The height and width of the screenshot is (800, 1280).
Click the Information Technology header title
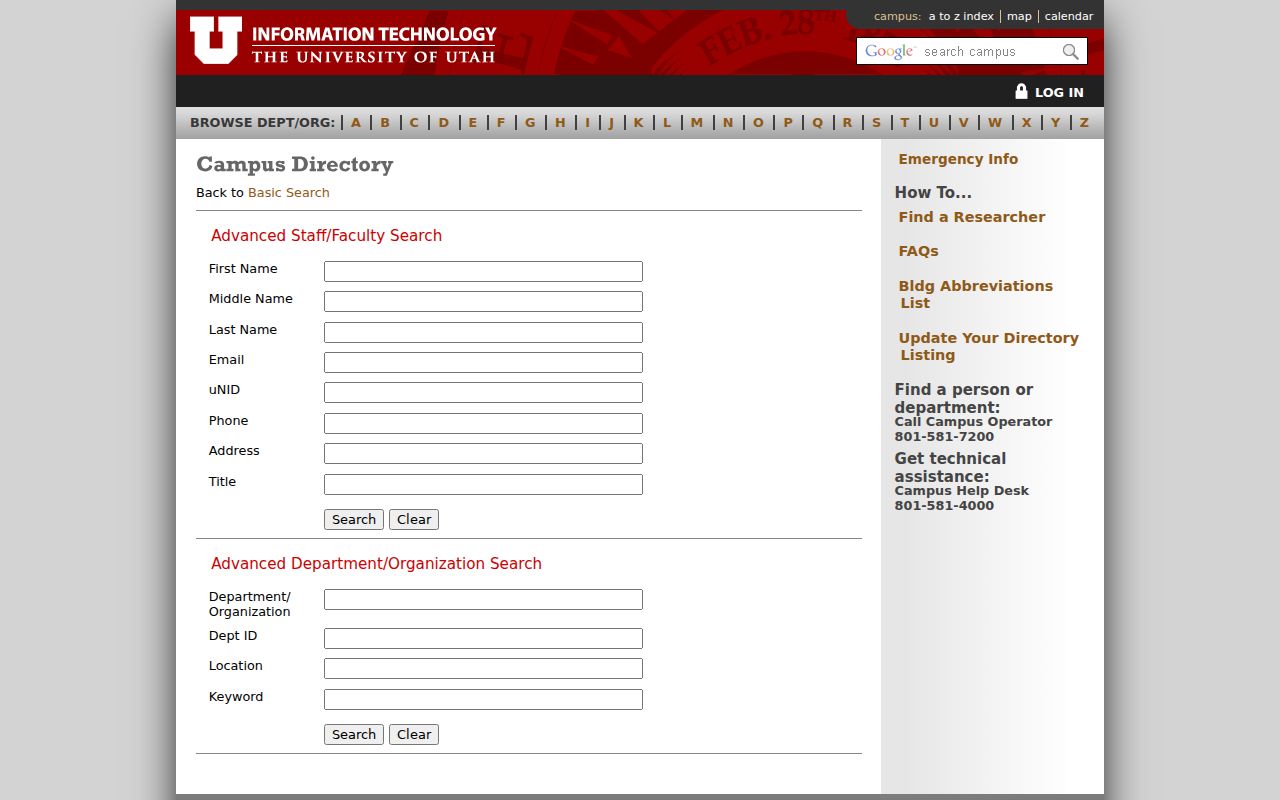click(374, 34)
